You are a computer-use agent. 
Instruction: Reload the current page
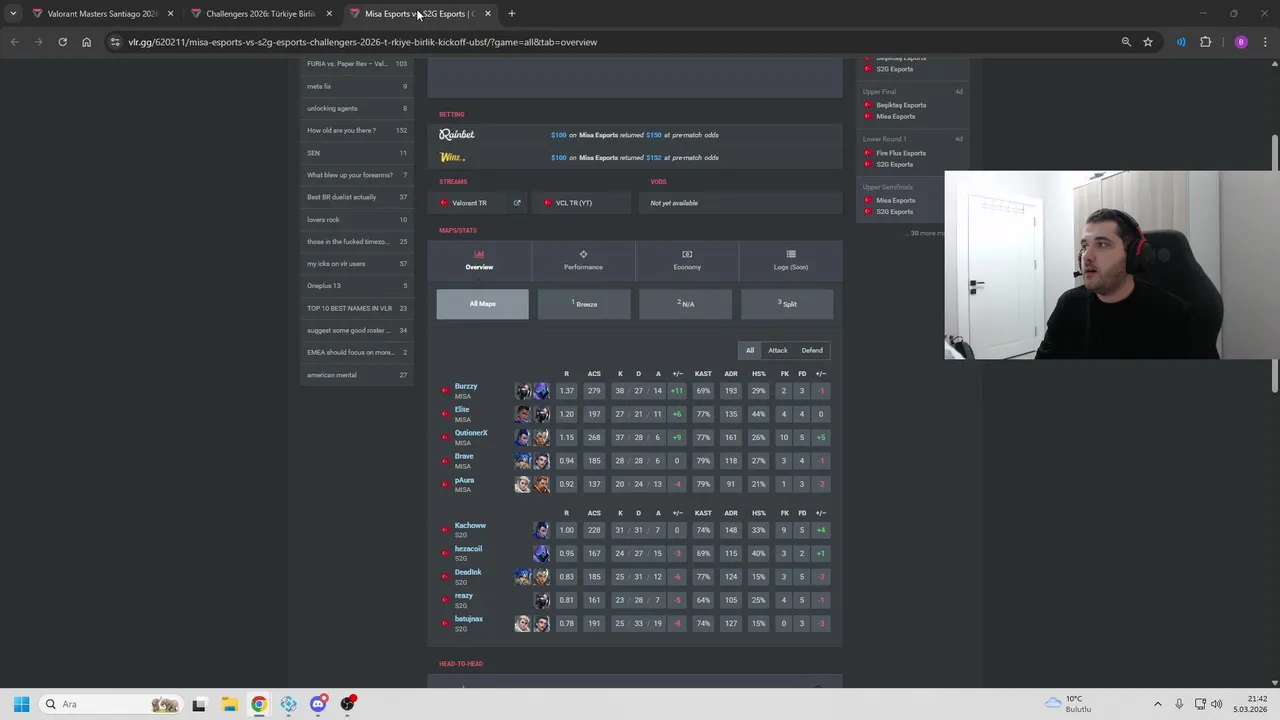pyautogui.click(x=62, y=42)
